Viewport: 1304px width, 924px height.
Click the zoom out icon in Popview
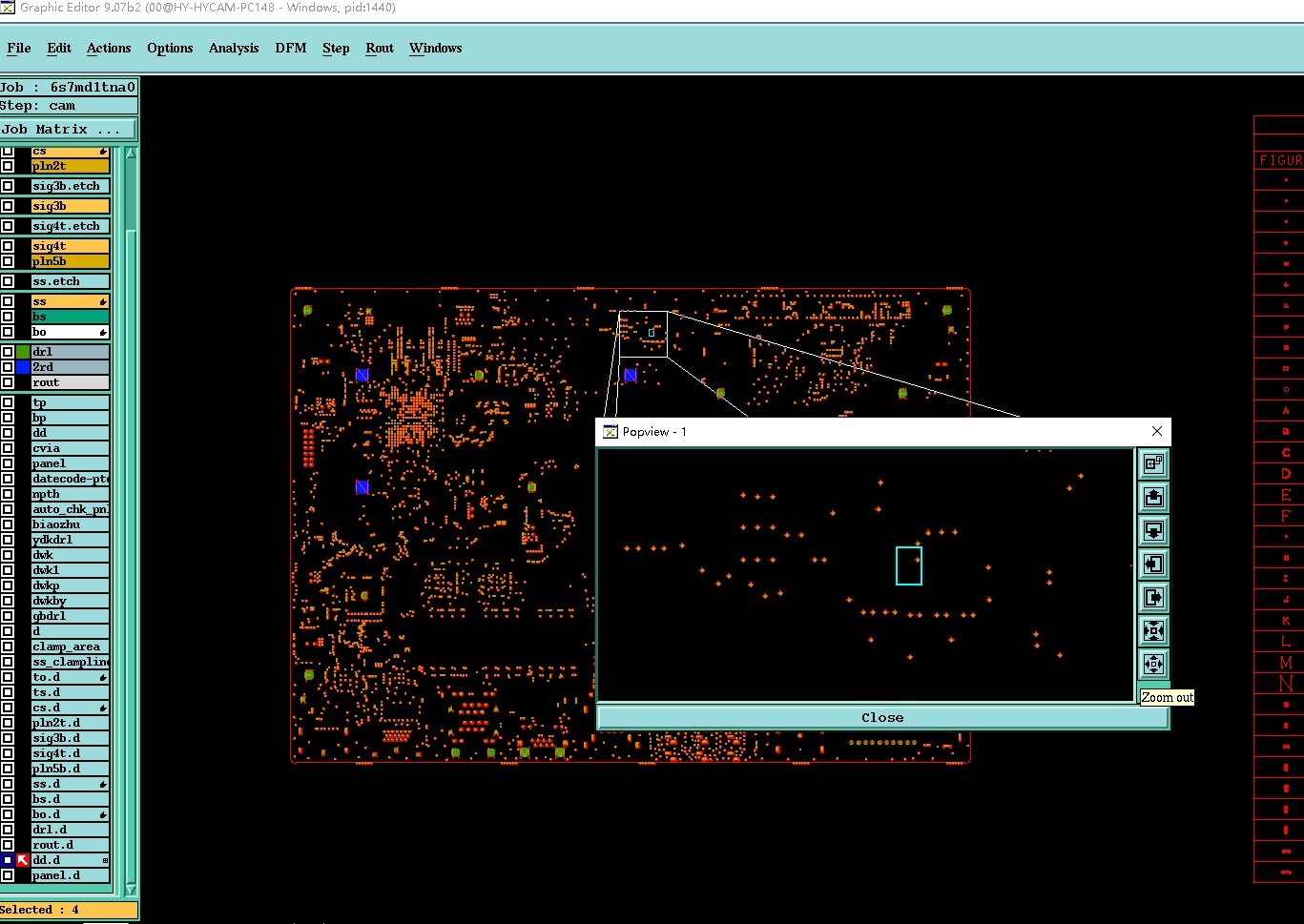click(1153, 665)
